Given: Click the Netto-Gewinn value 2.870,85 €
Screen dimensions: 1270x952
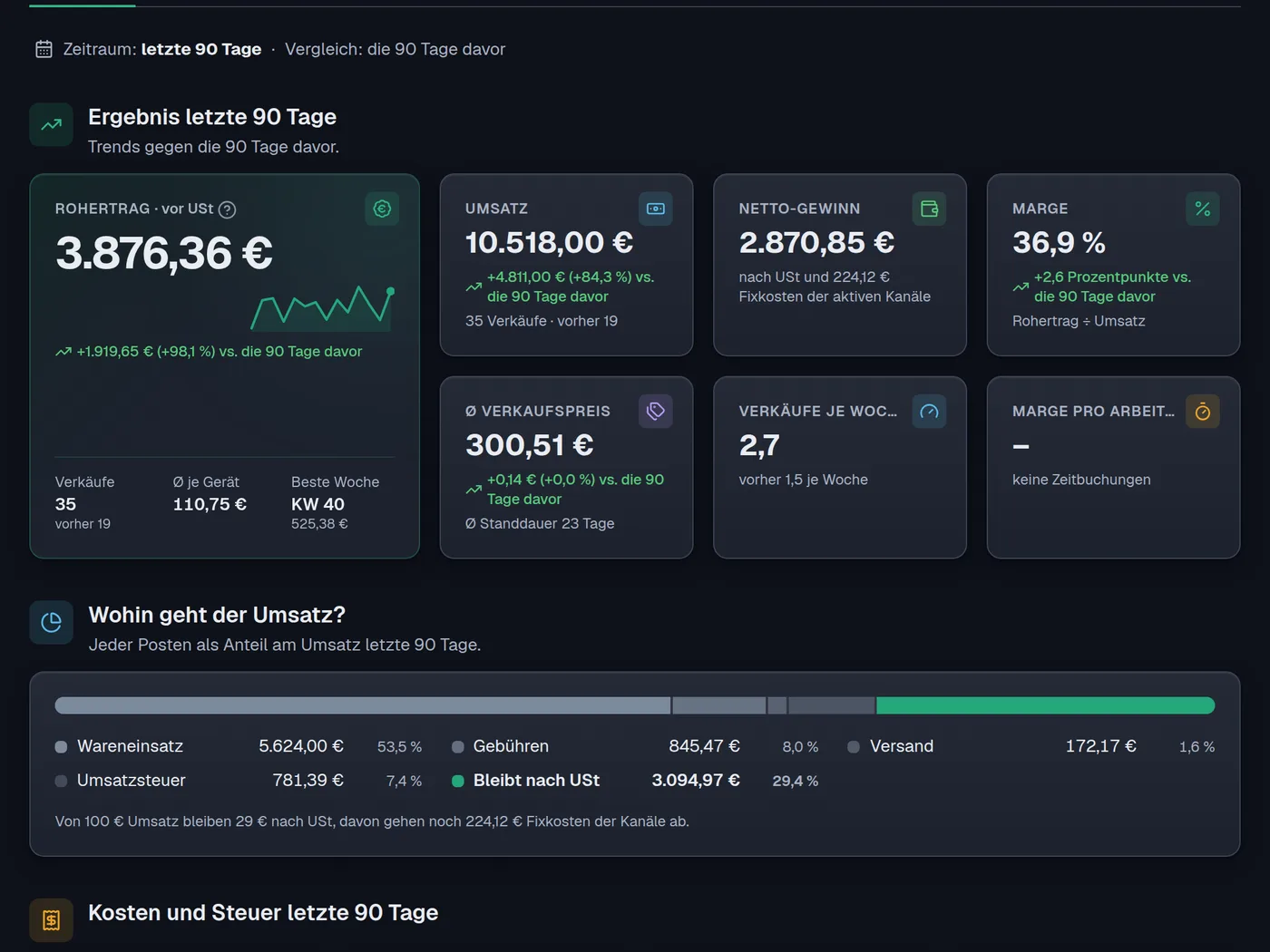Looking at the screenshot, I should point(816,242).
